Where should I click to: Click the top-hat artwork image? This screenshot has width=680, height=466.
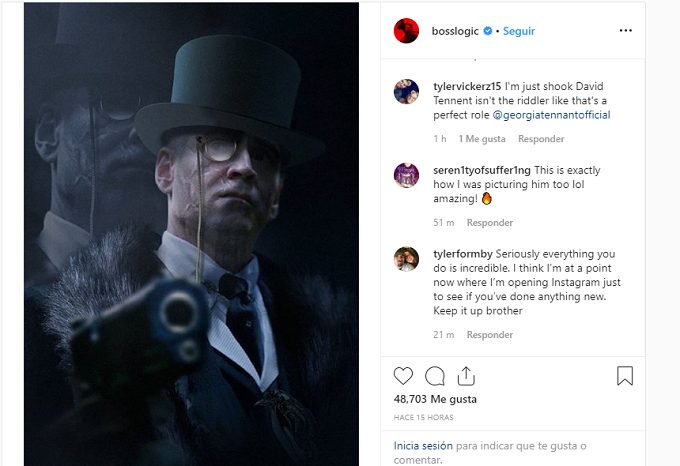click(191, 233)
